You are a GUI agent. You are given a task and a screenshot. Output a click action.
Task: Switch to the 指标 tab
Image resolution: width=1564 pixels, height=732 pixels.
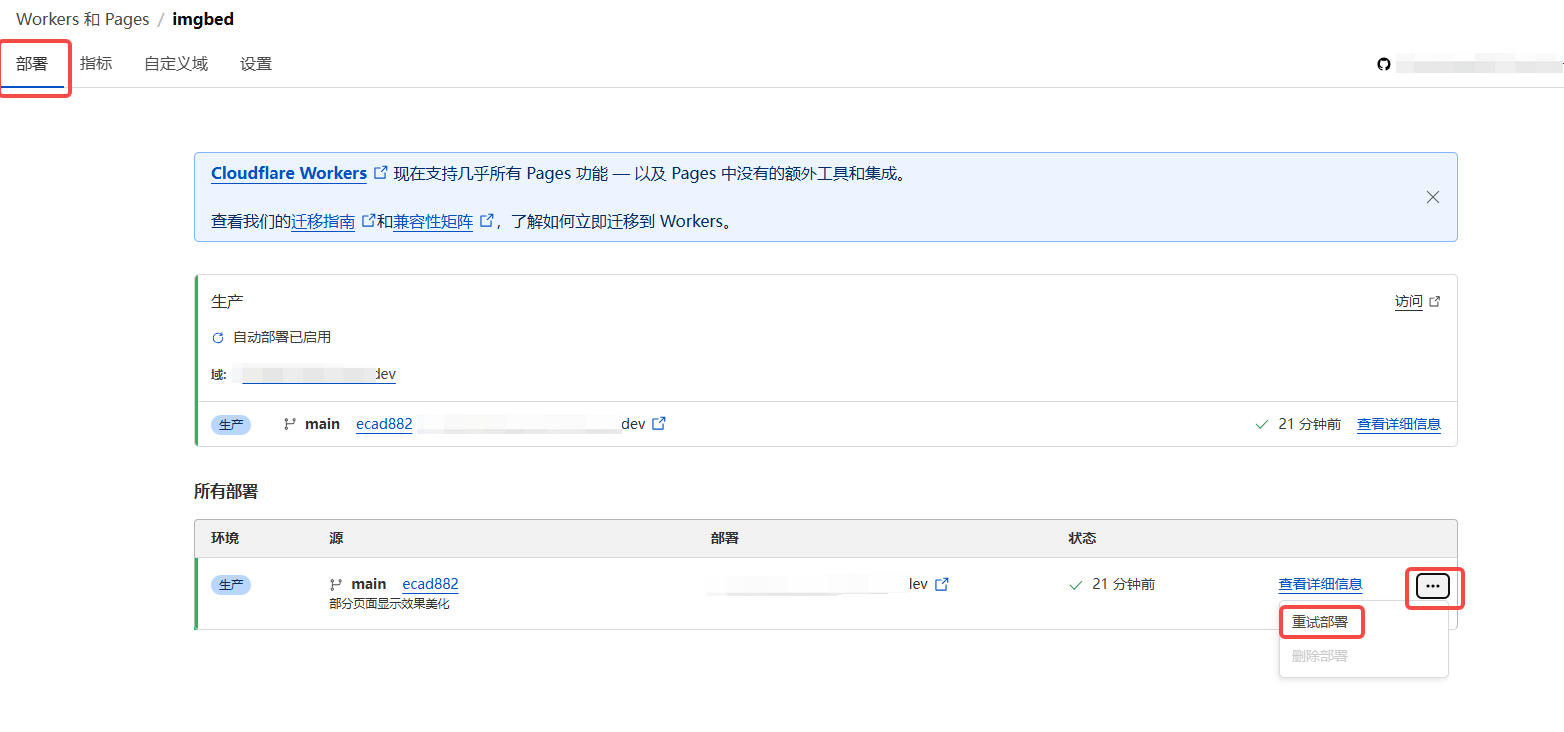tap(96, 64)
